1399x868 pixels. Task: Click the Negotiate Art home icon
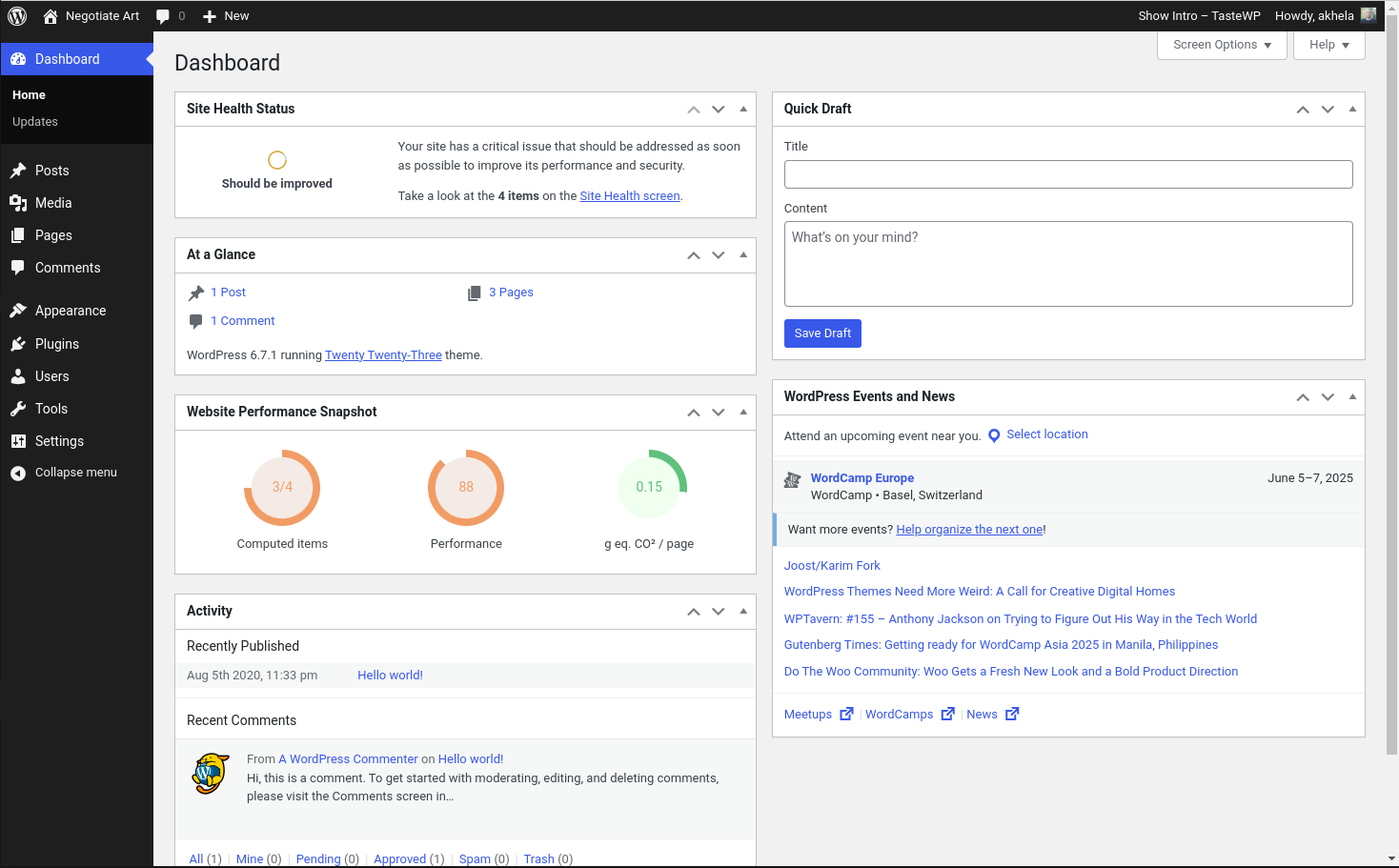point(51,16)
